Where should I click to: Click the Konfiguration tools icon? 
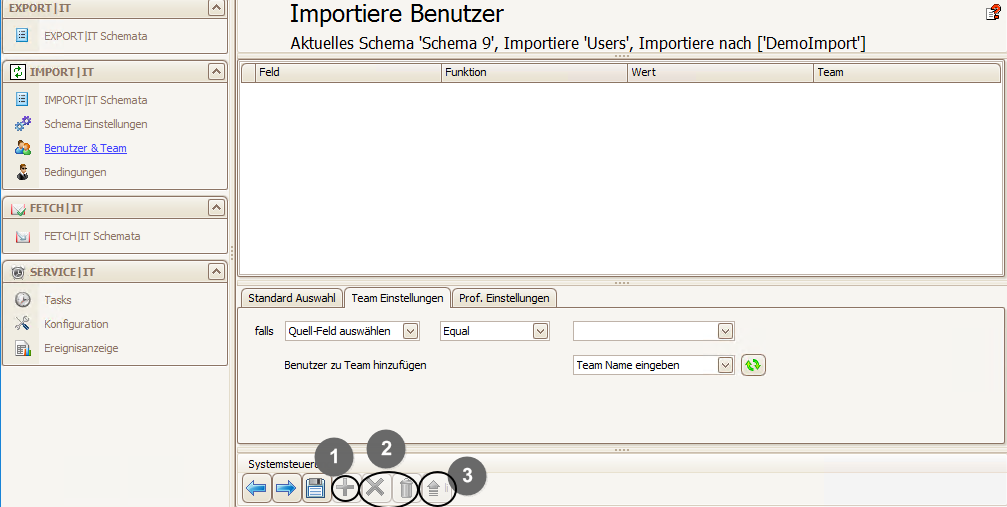(22, 324)
